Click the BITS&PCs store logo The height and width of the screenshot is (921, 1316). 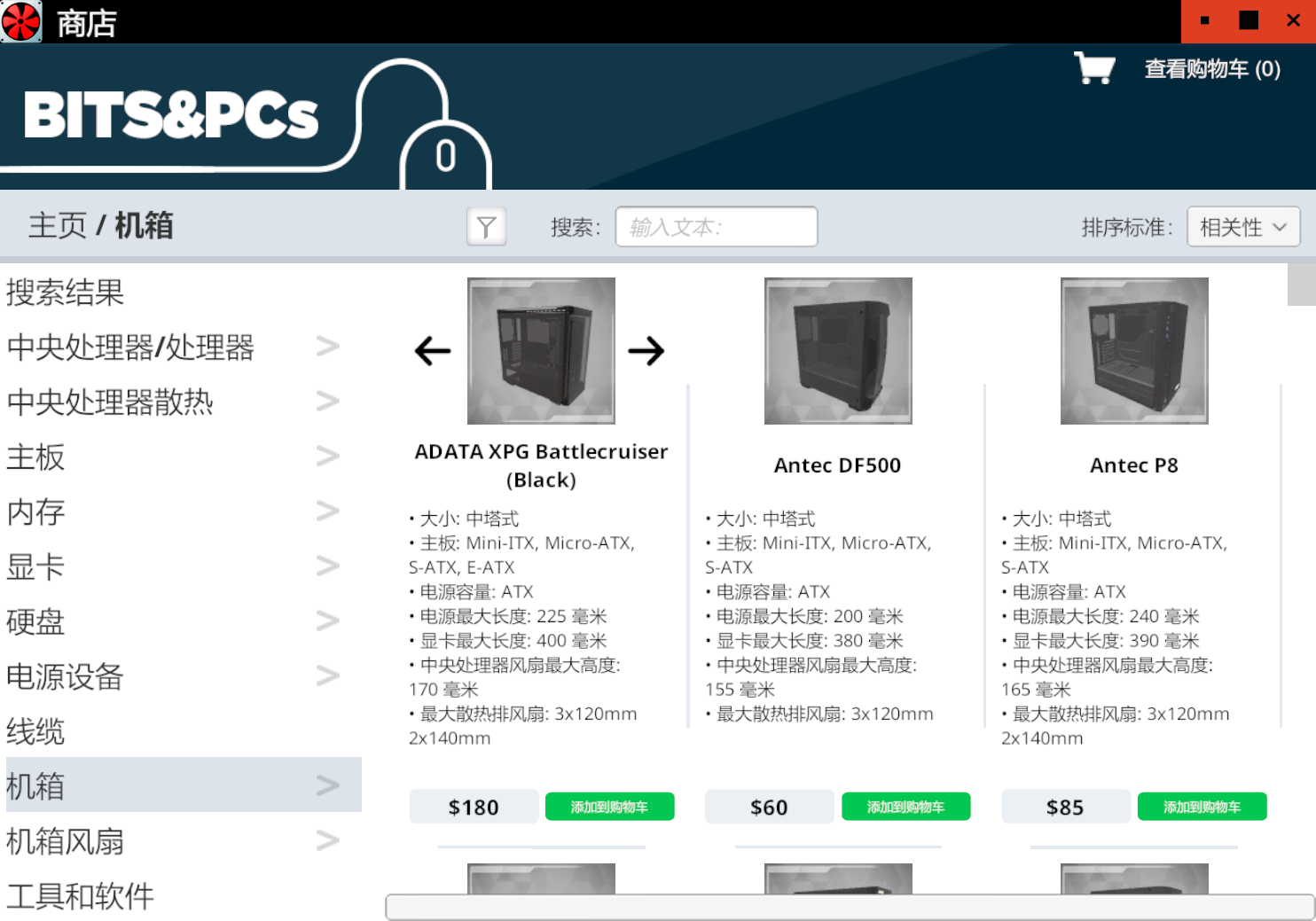point(171,115)
